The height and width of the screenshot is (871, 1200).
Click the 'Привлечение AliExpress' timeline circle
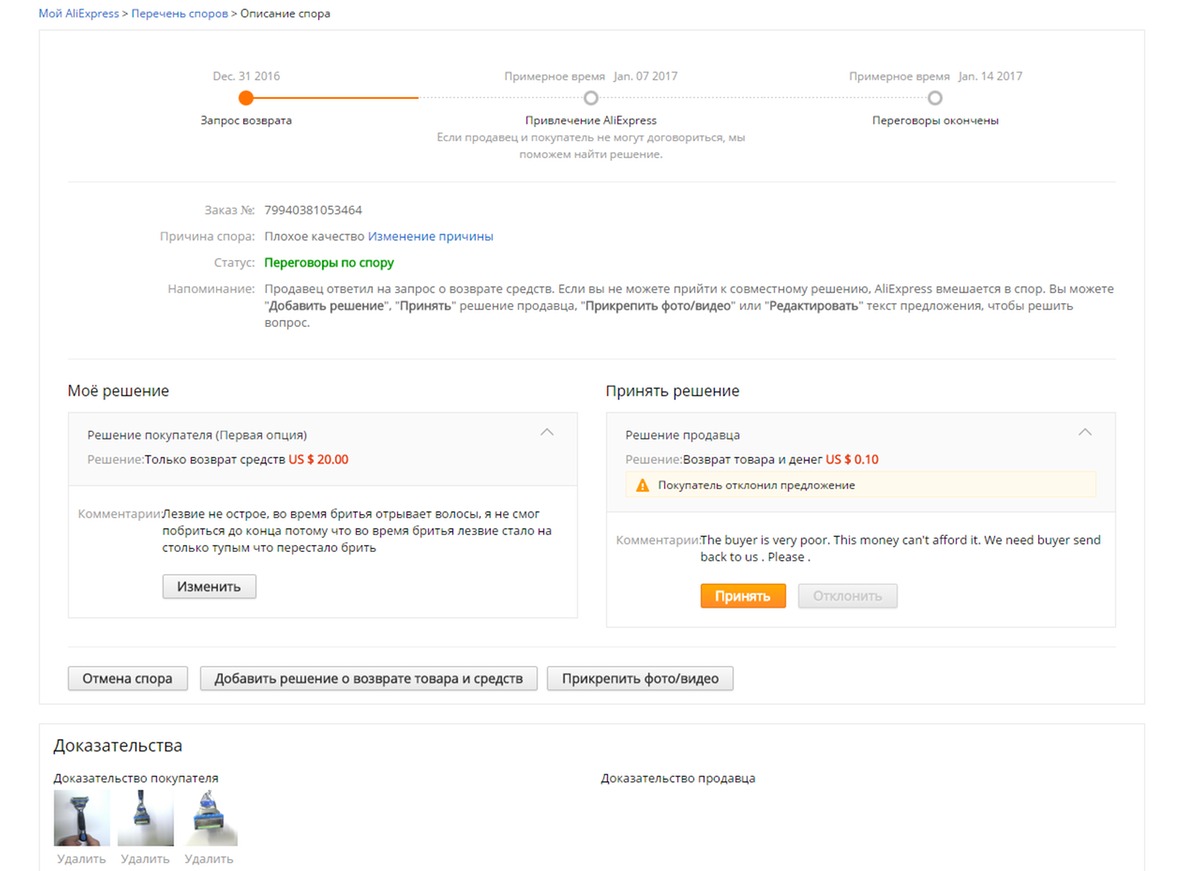591,98
